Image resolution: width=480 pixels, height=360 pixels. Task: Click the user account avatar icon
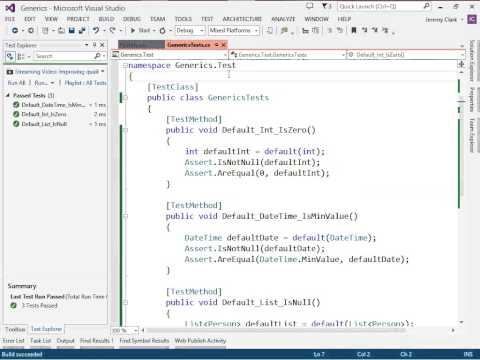(472, 19)
